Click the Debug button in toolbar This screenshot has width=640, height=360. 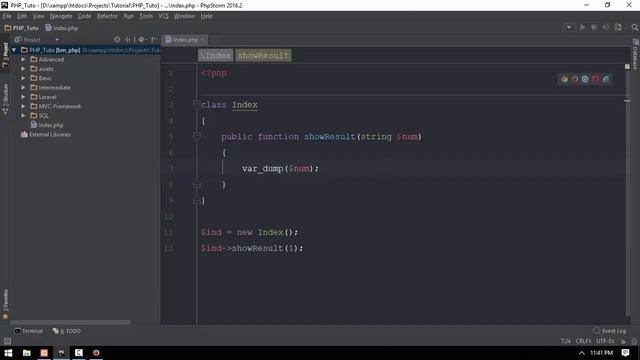pyautogui.click(x=594, y=27)
